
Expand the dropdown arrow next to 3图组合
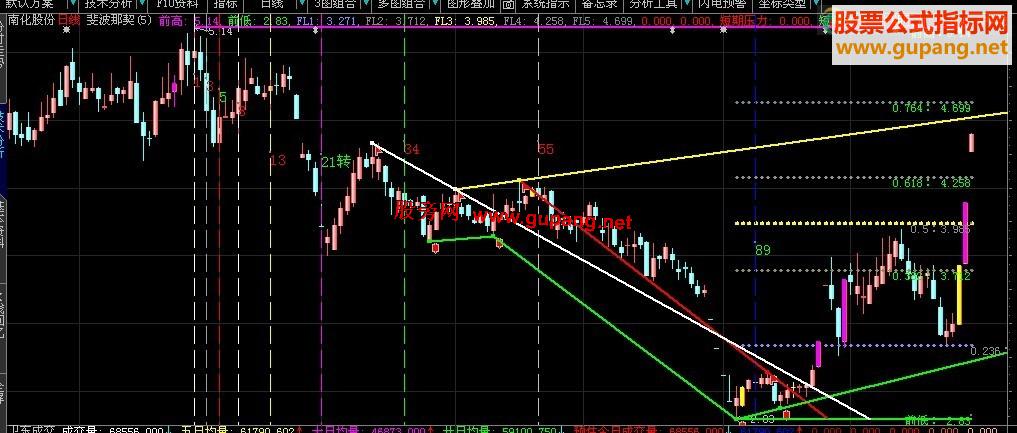(x=365, y=4)
